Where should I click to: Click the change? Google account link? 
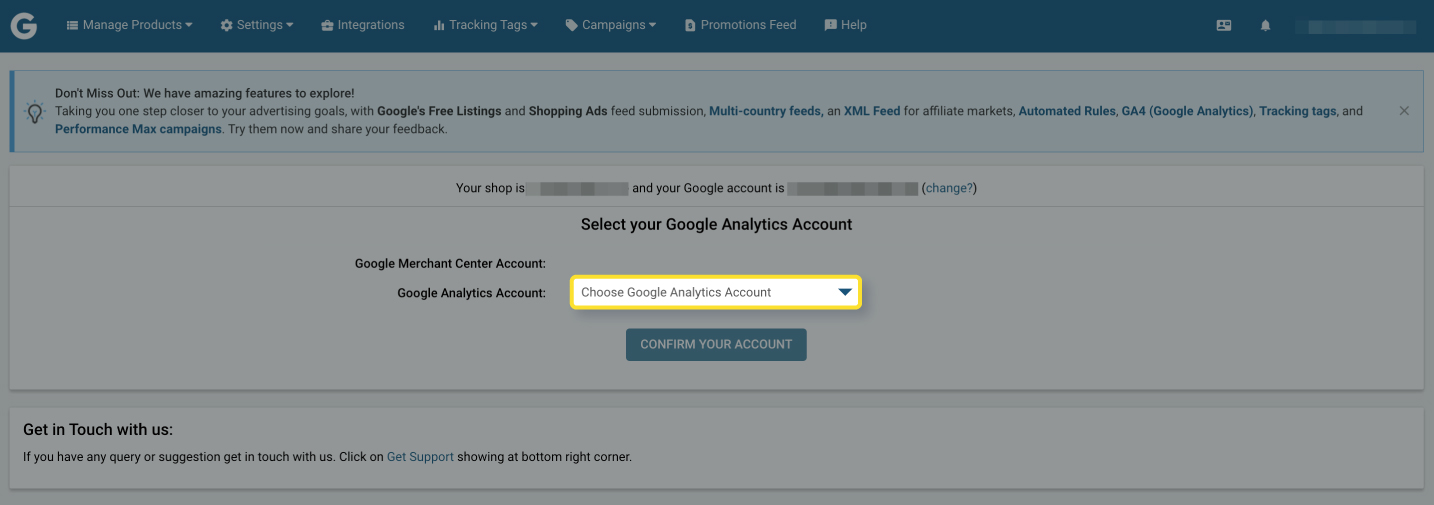pyautogui.click(x=949, y=188)
